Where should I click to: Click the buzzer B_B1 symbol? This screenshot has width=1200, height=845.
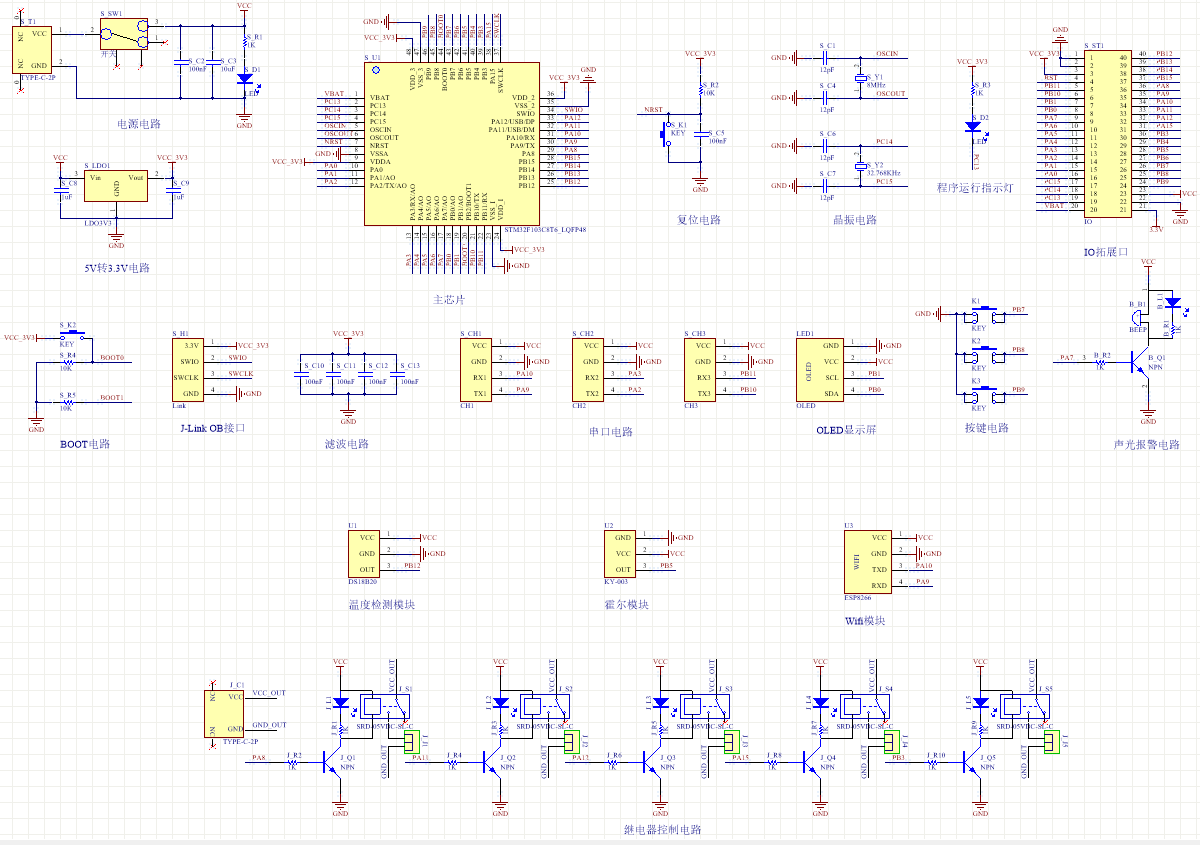(1139, 318)
